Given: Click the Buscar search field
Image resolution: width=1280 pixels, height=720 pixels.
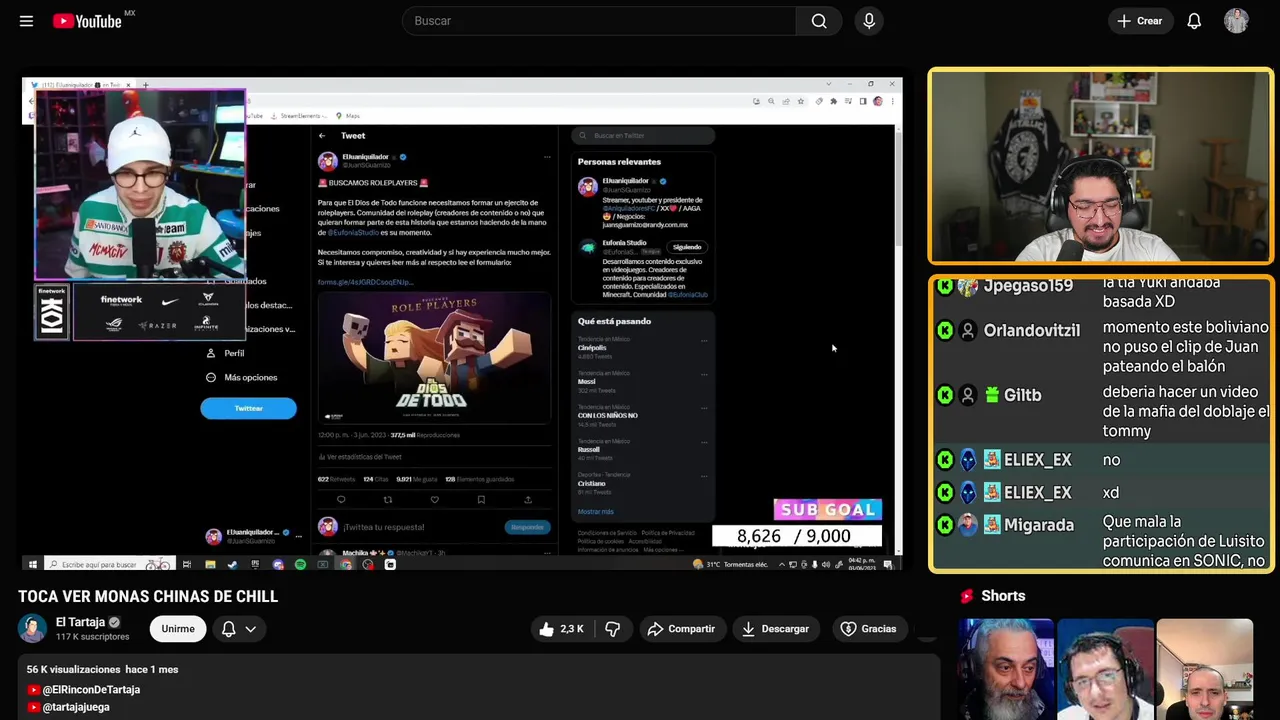Looking at the screenshot, I should click(x=600, y=21).
